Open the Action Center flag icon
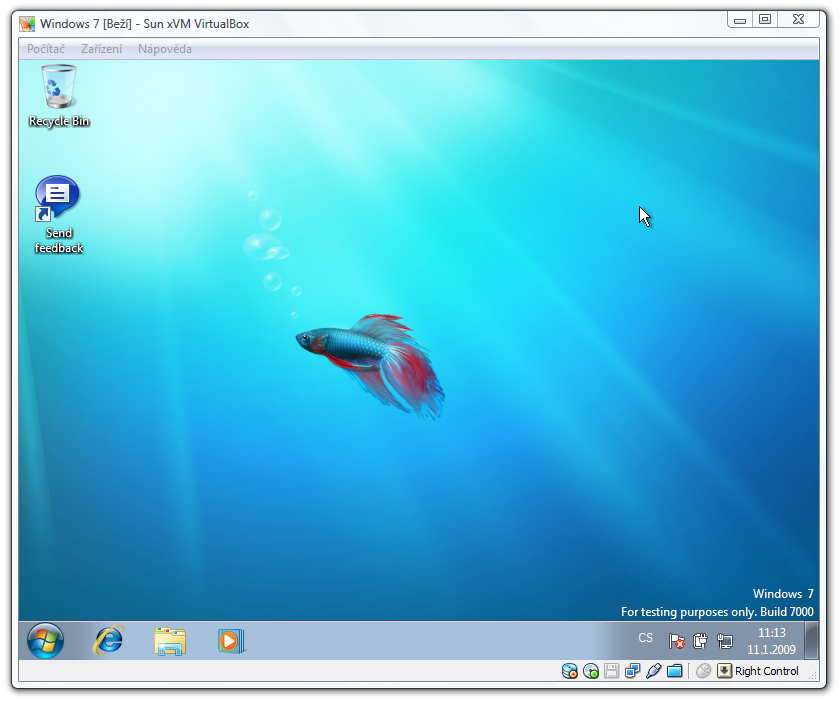Image resolution: width=840 pixels, height=701 pixels. 676,640
